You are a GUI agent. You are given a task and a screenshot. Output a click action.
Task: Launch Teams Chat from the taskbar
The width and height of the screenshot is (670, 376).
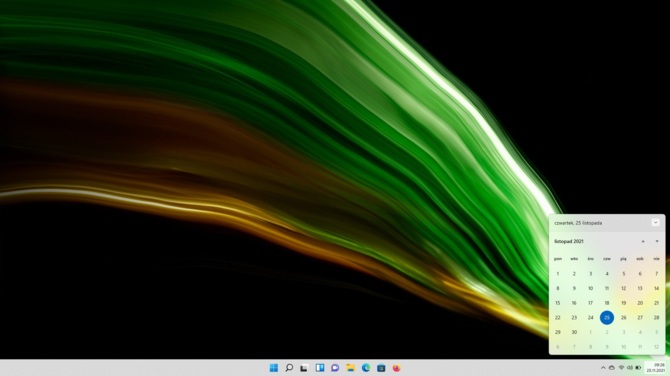coord(335,368)
